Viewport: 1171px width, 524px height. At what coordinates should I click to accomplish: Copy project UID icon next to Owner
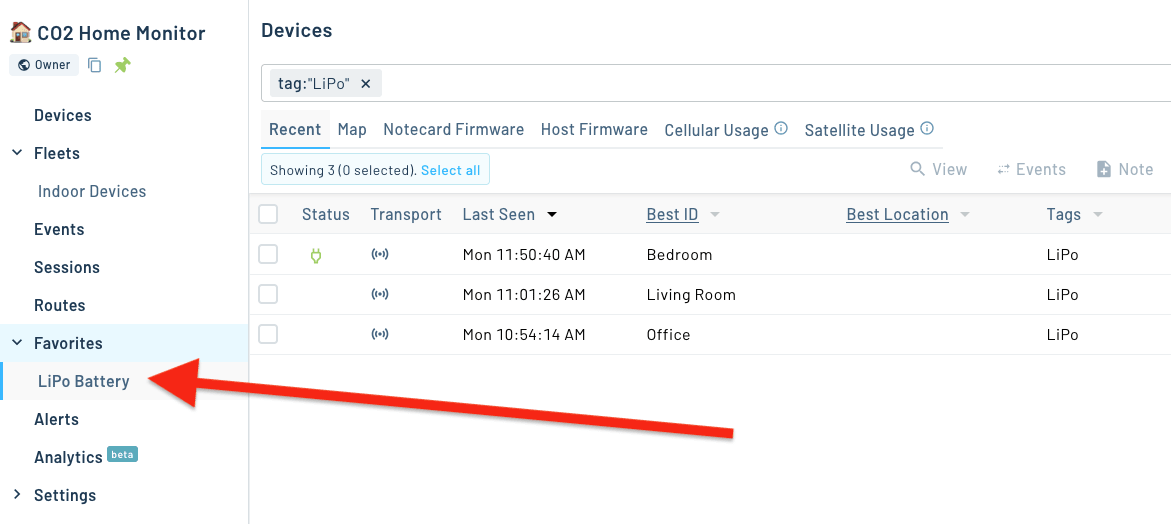[x=94, y=66]
